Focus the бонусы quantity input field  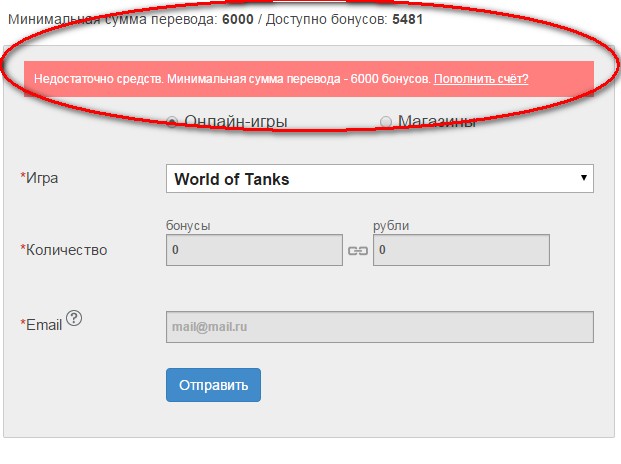pos(254,250)
